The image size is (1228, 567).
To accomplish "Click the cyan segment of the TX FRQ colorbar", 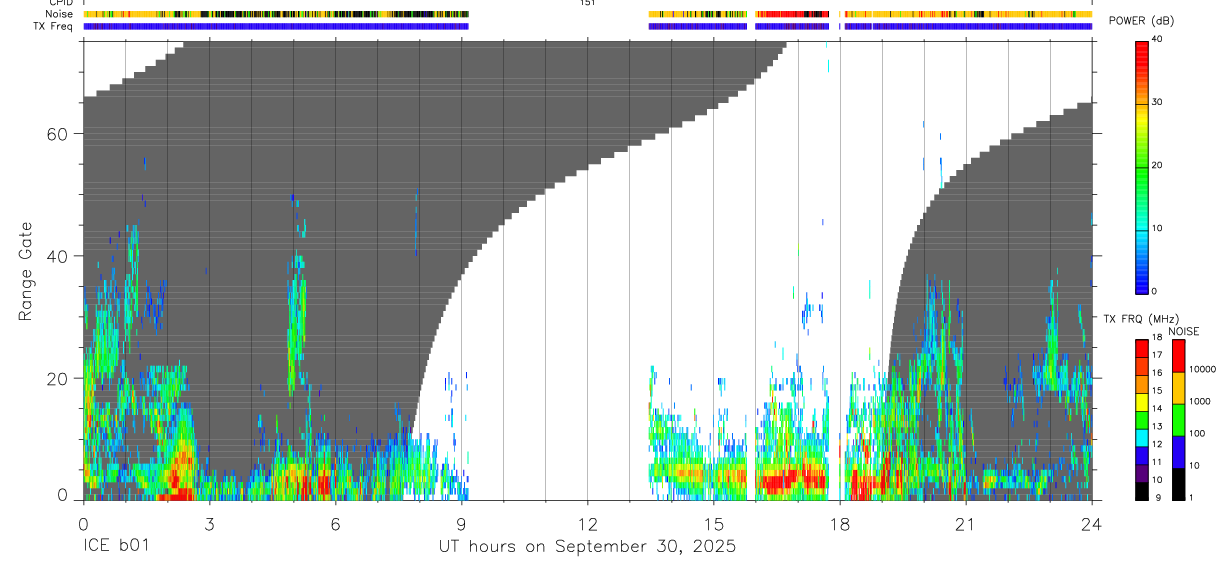I will (x=1141, y=438).
